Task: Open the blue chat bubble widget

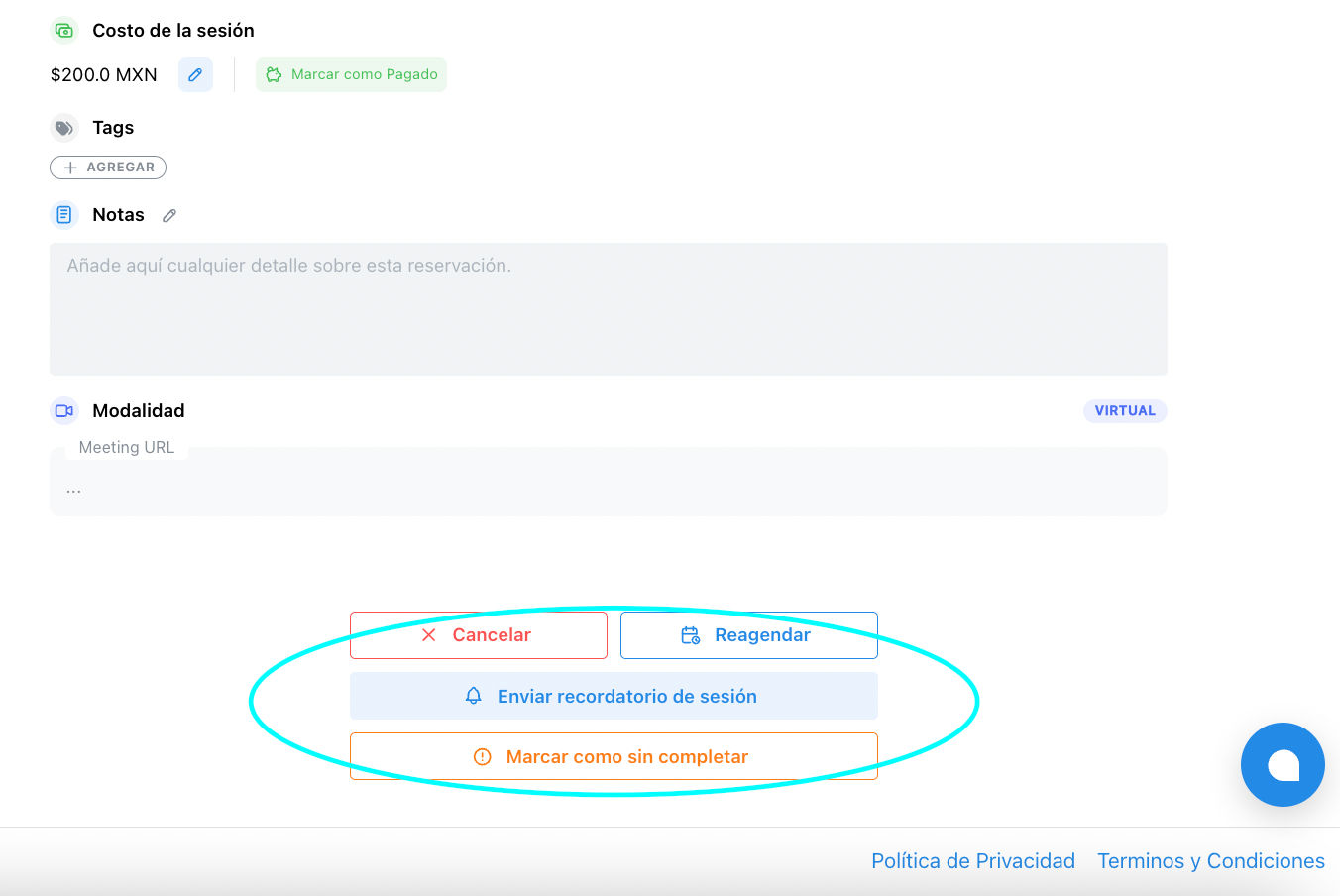Action: click(1283, 764)
